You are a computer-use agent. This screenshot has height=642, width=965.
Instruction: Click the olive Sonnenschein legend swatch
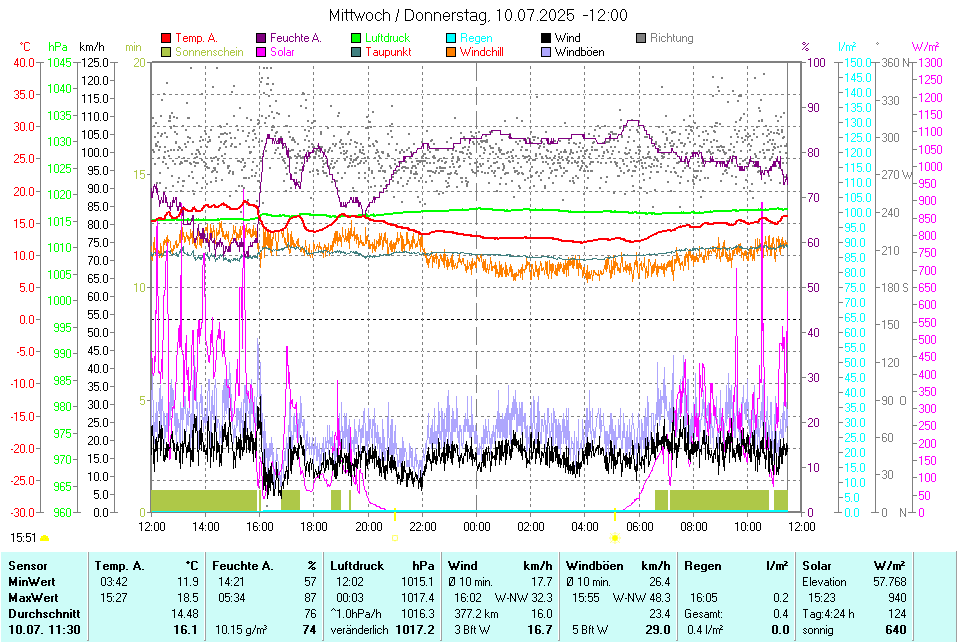166,52
